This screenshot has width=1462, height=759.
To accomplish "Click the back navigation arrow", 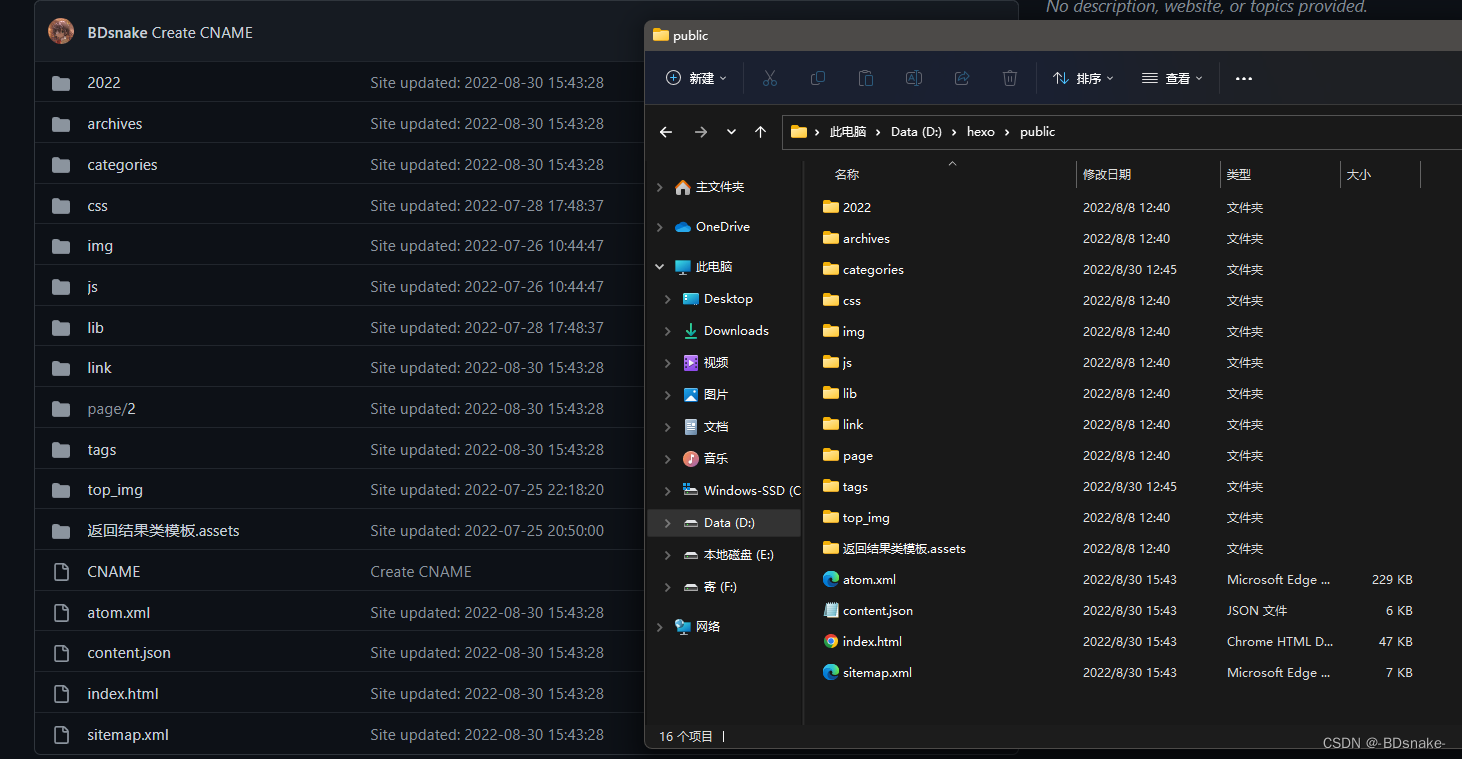I will 665,131.
